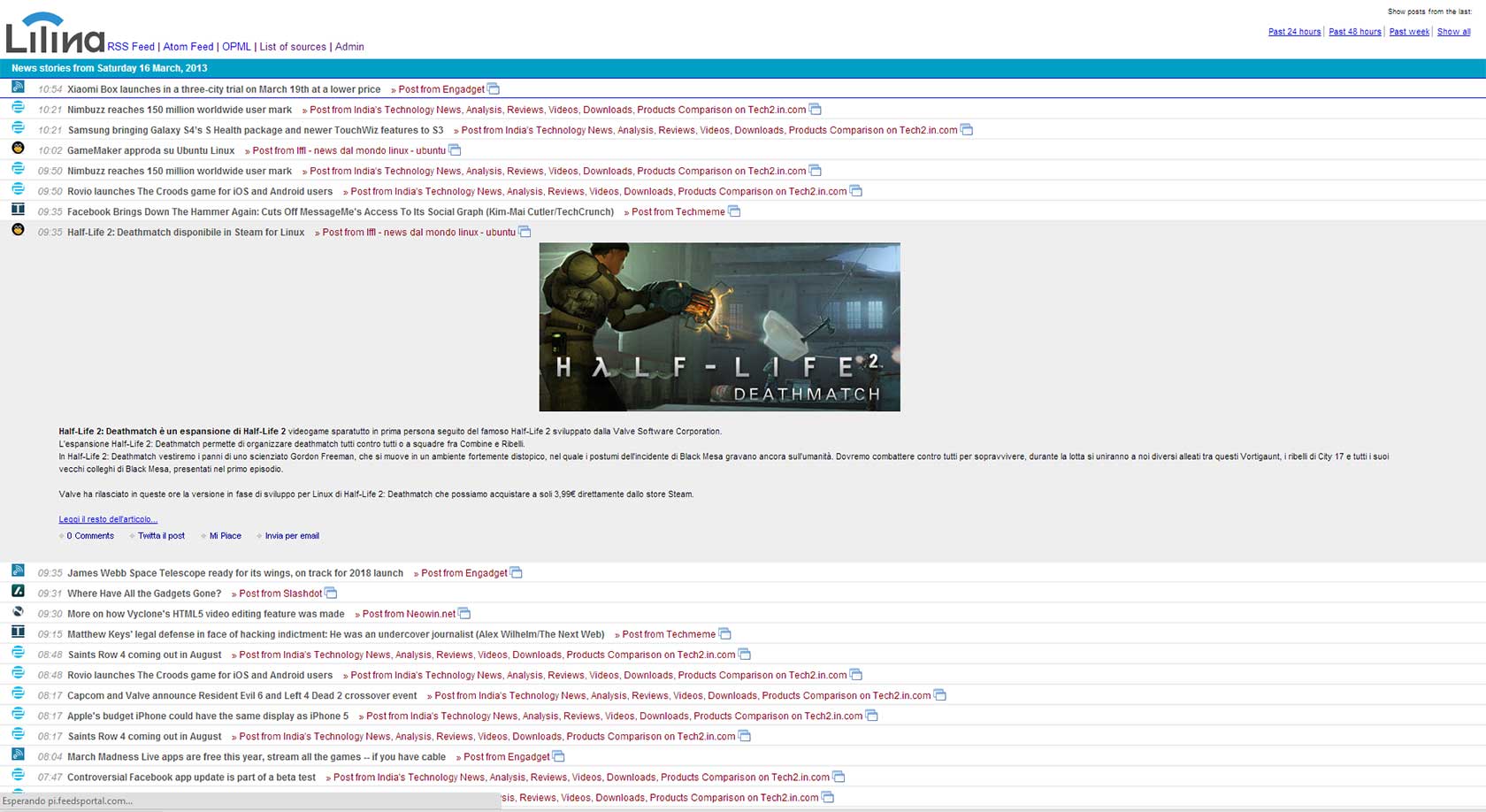Click Apple's budget iPhone display headline
This screenshot has width=1486, height=812.
tap(208, 716)
